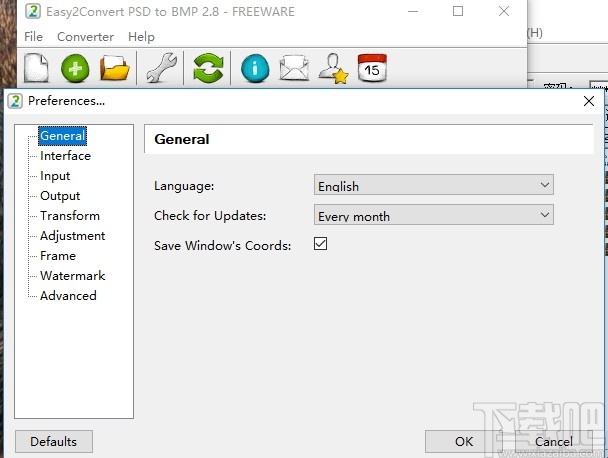This screenshot has height=458, width=608.
Task: Click the blue Info icon
Action: (255, 68)
